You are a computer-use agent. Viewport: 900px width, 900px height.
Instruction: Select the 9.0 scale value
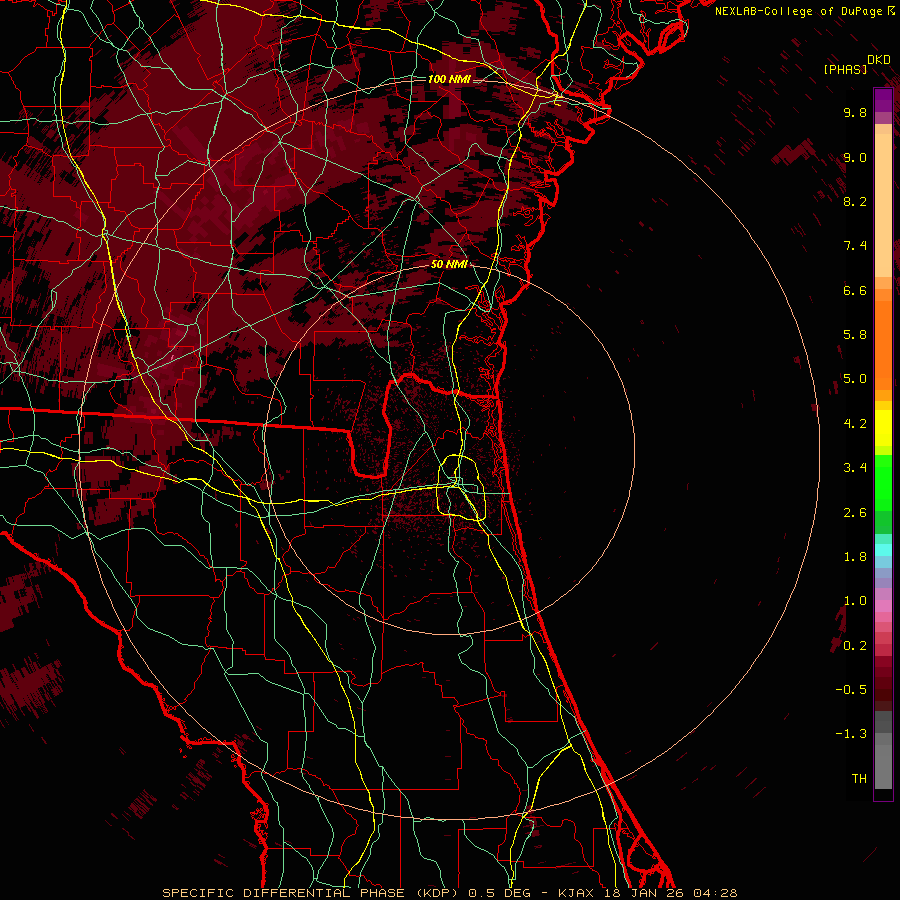coord(855,157)
